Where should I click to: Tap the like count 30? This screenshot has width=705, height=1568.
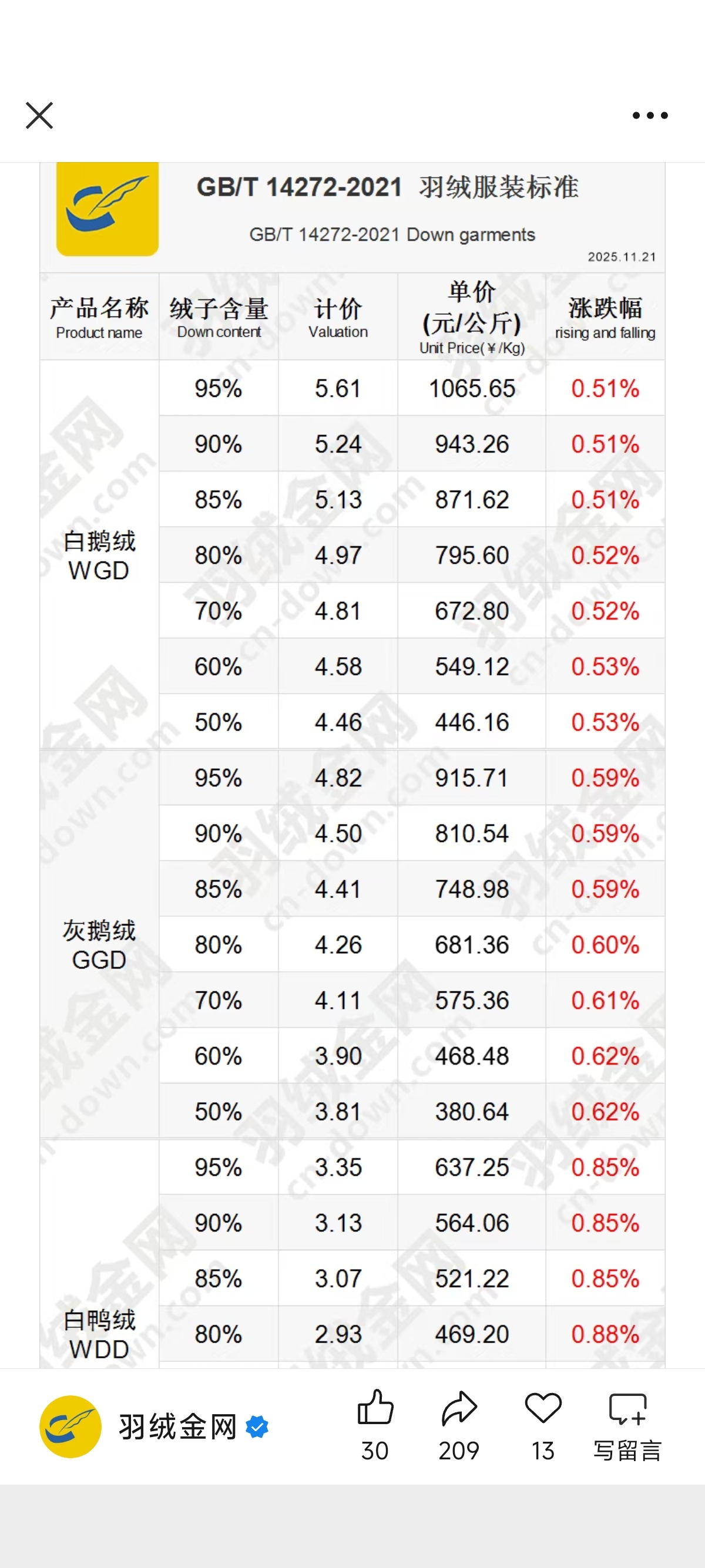375,1451
